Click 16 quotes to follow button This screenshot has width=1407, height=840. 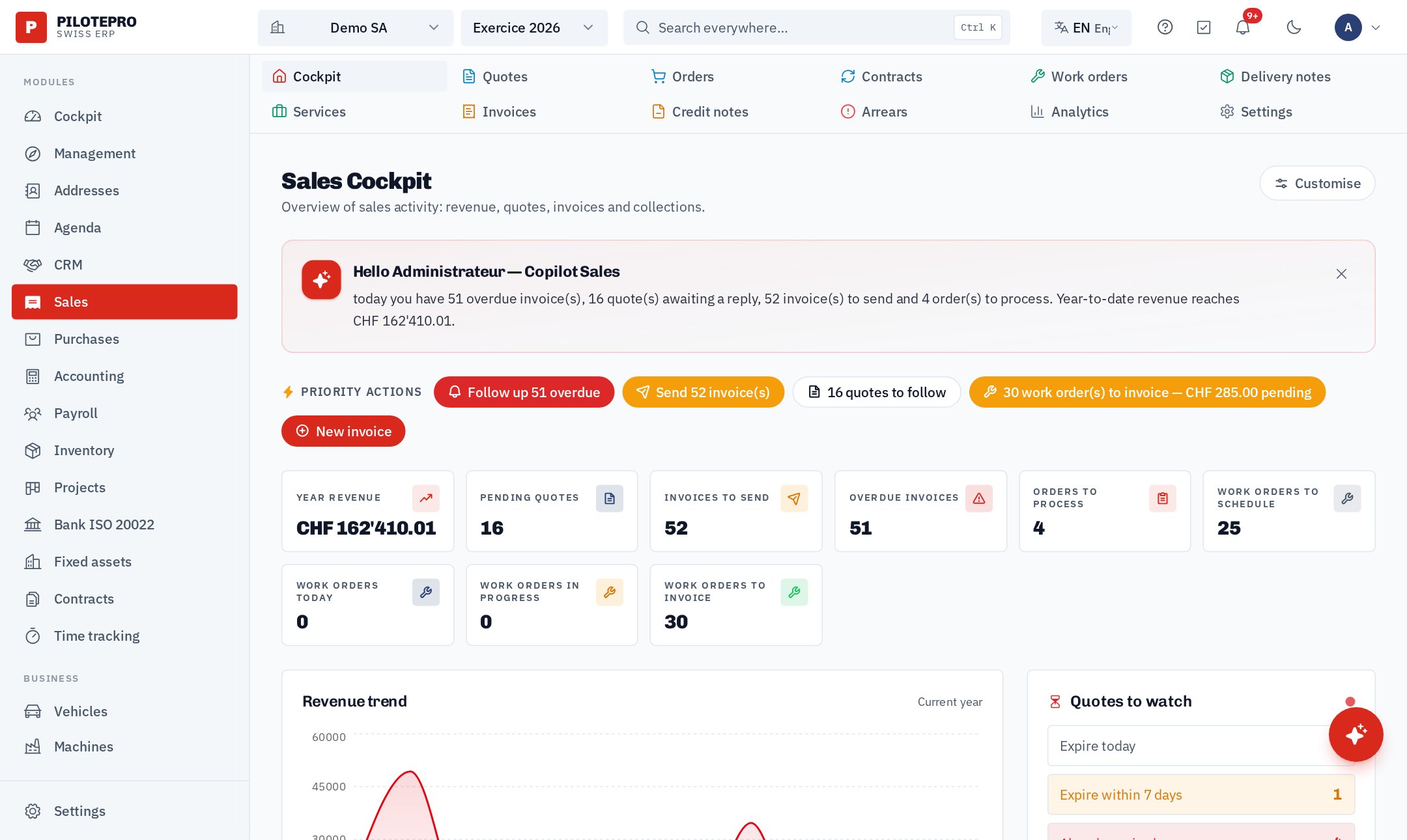pos(877,392)
